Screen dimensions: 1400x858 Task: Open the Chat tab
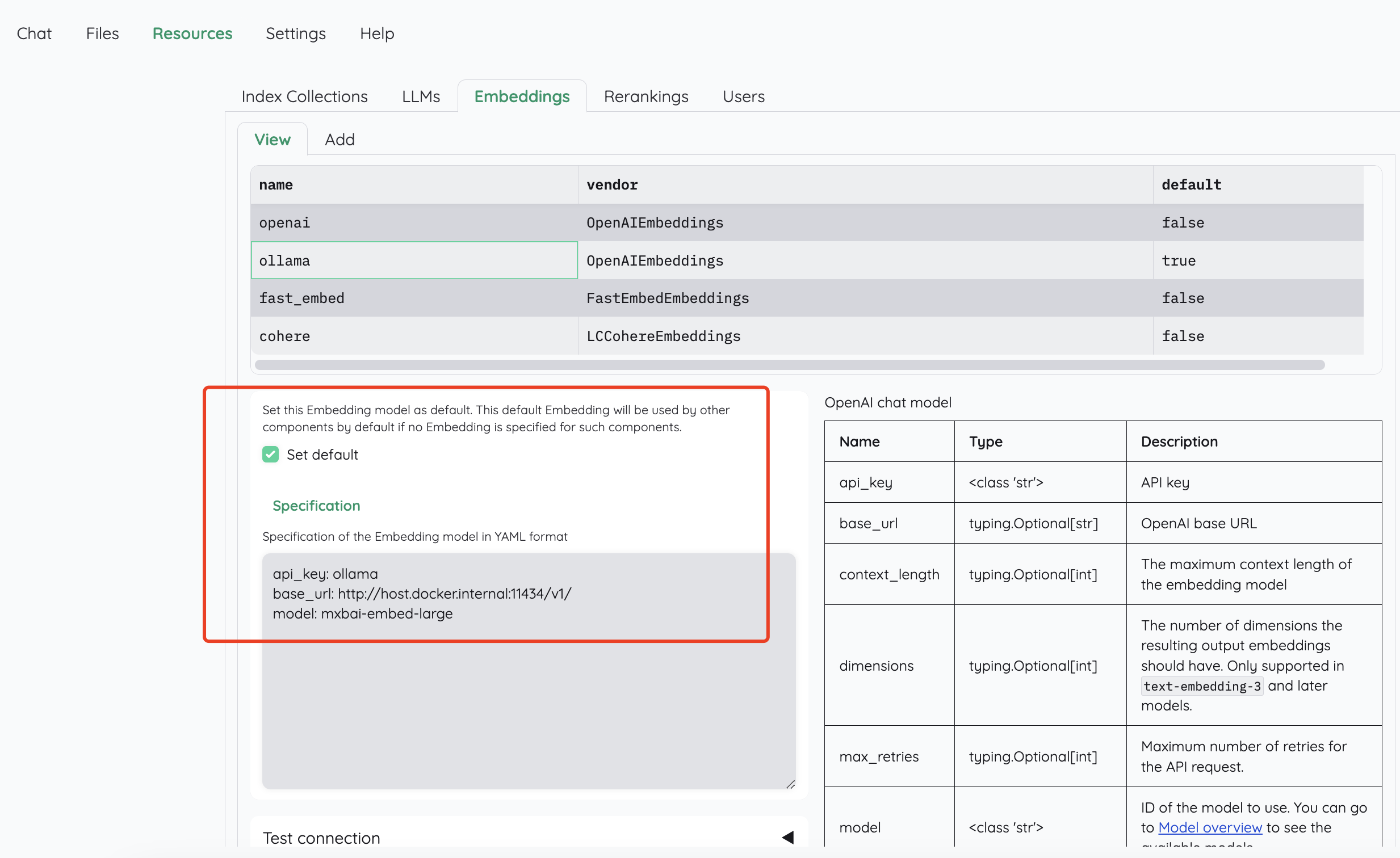click(34, 33)
